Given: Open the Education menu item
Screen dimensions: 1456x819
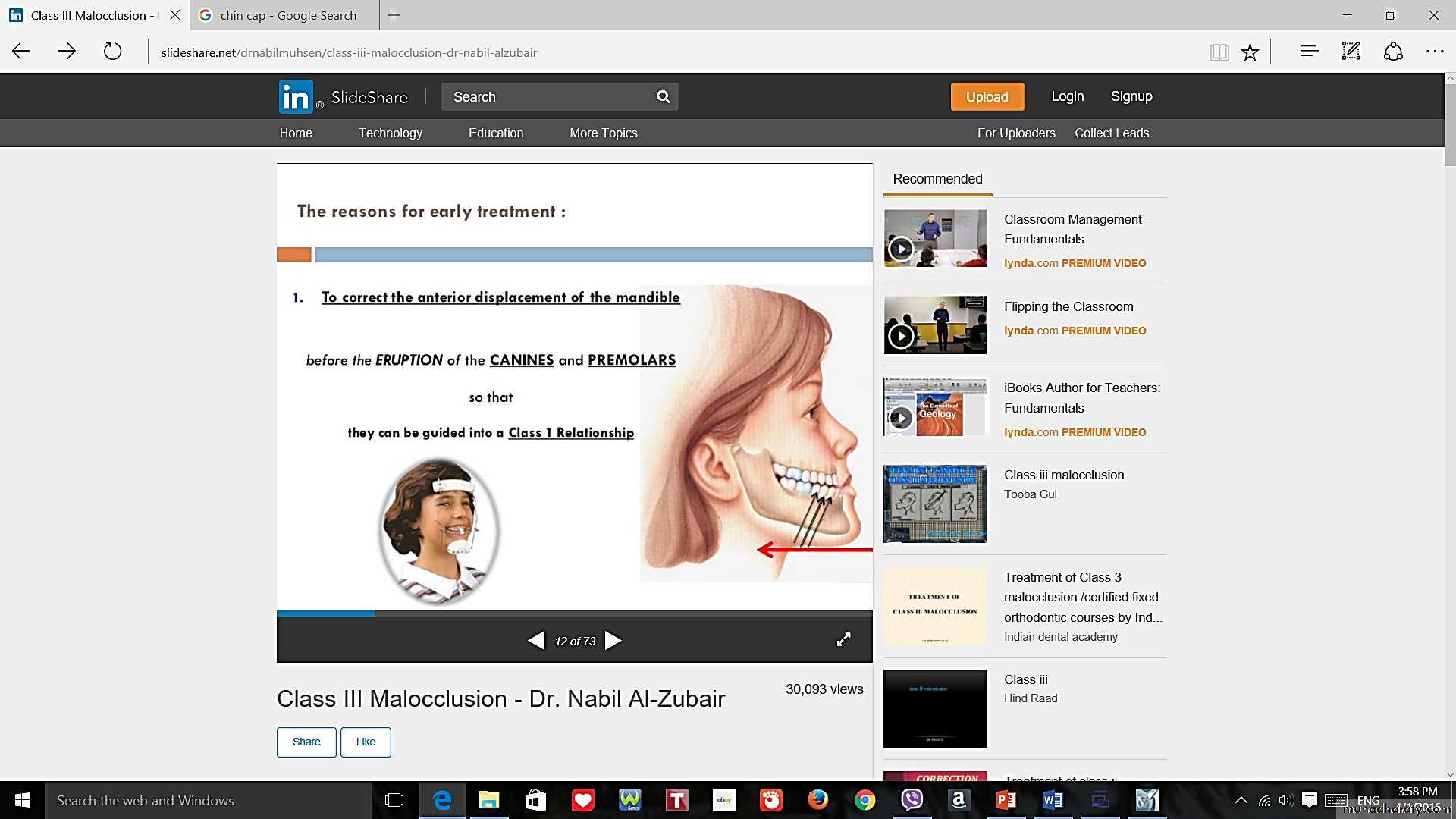Looking at the screenshot, I should pos(495,133).
